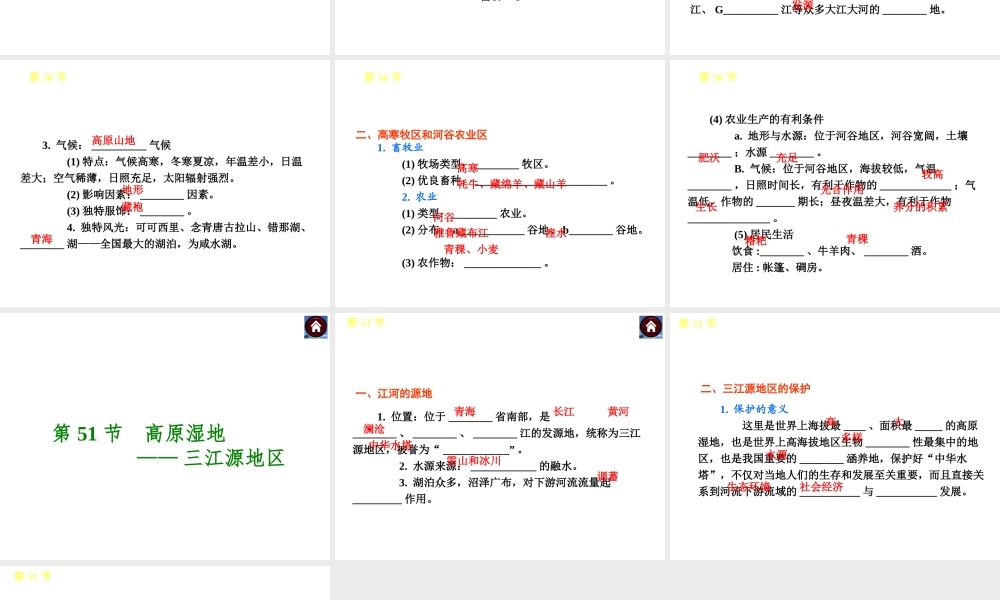Click the red answer 青稞、小麦

point(471,249)
